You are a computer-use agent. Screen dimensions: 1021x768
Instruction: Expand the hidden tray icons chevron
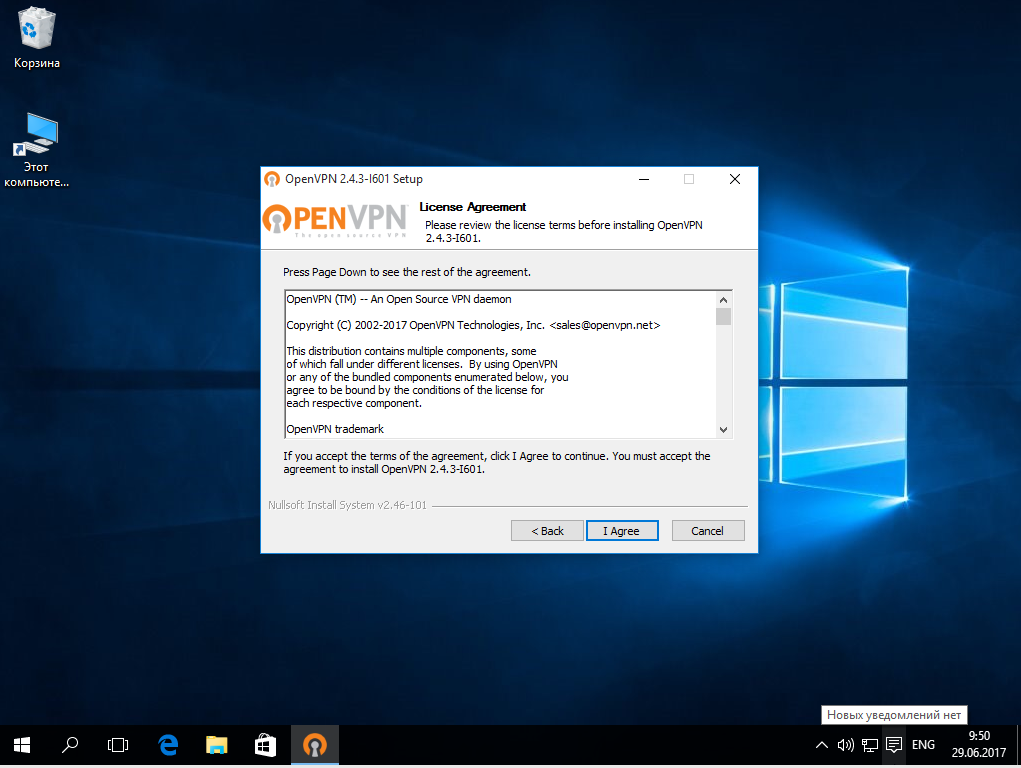pos(822,745)
